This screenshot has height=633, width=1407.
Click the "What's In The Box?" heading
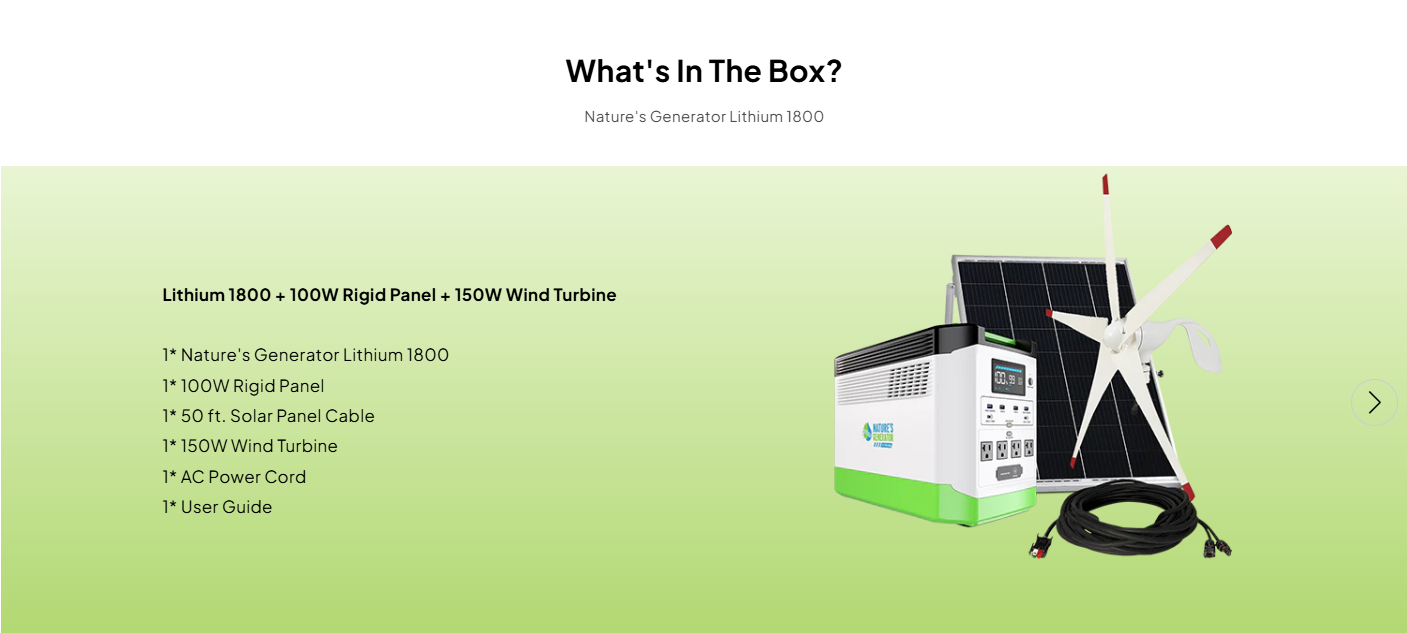[704, 71]
